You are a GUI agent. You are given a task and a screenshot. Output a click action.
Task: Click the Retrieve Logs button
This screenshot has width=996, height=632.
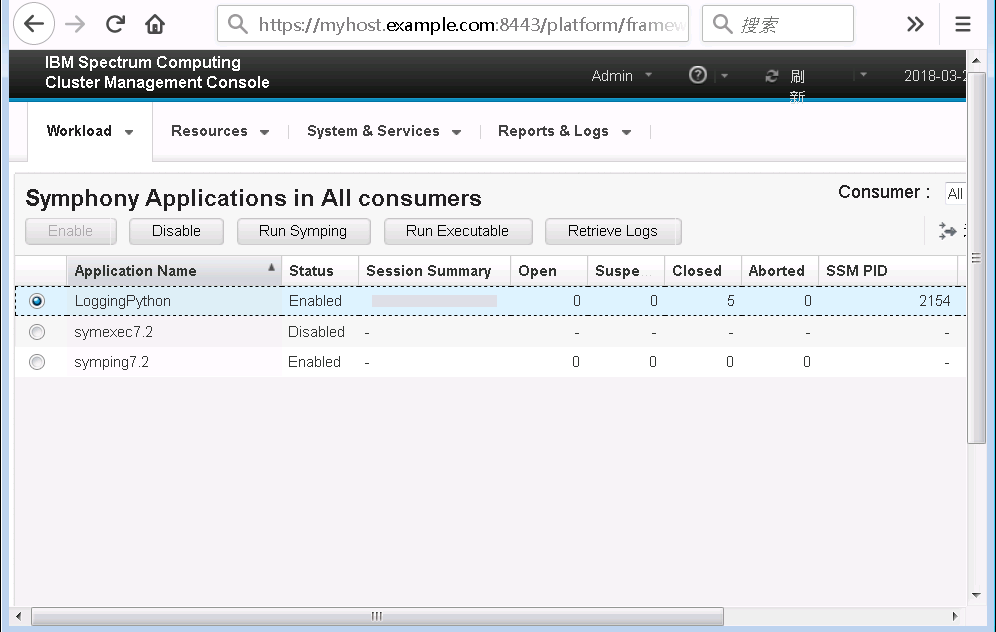[x=612, y=231]
